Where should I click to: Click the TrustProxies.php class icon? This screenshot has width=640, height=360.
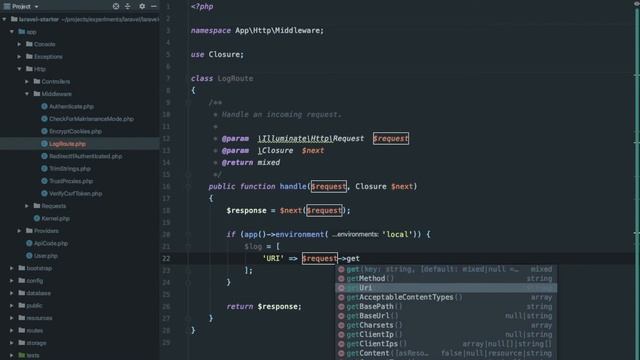point(44,181)
